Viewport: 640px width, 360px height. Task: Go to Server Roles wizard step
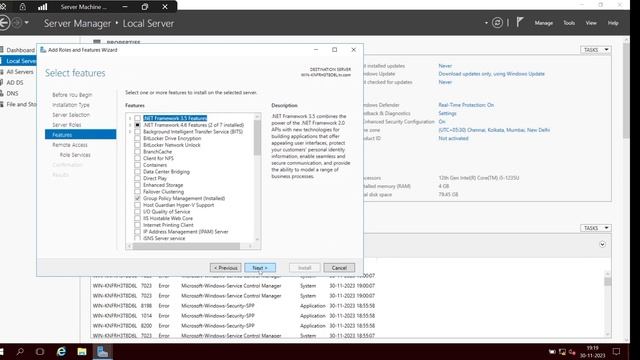pyautogui.click(x=67, y=125)
